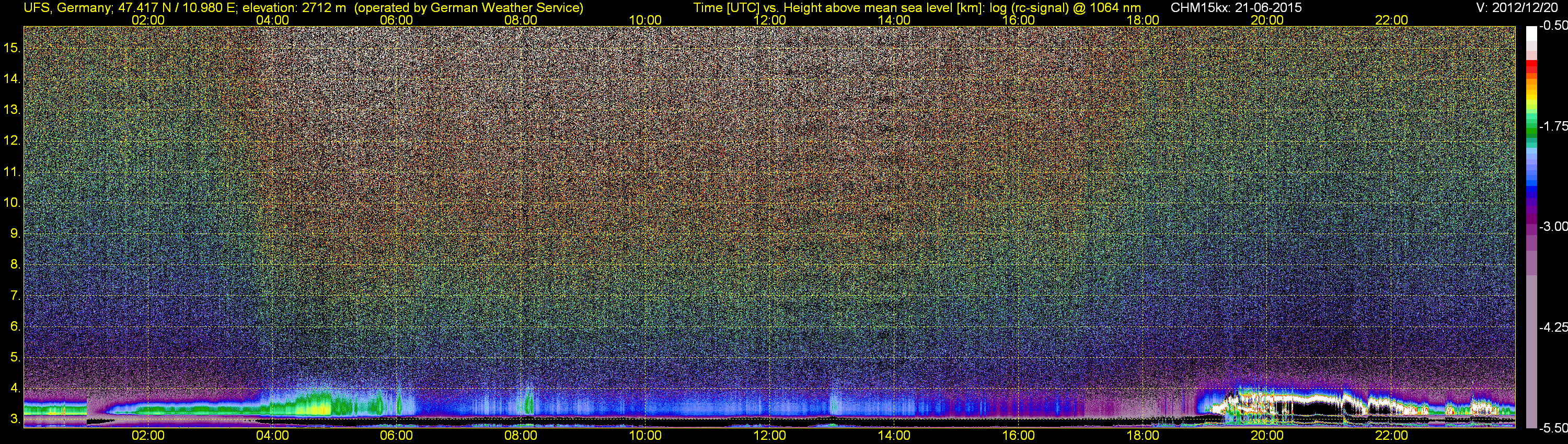Image resolution: width=1568 pixels, height=444 pixels.
Task: Click the height axis label 6.
Action: (x=15, y=326)
